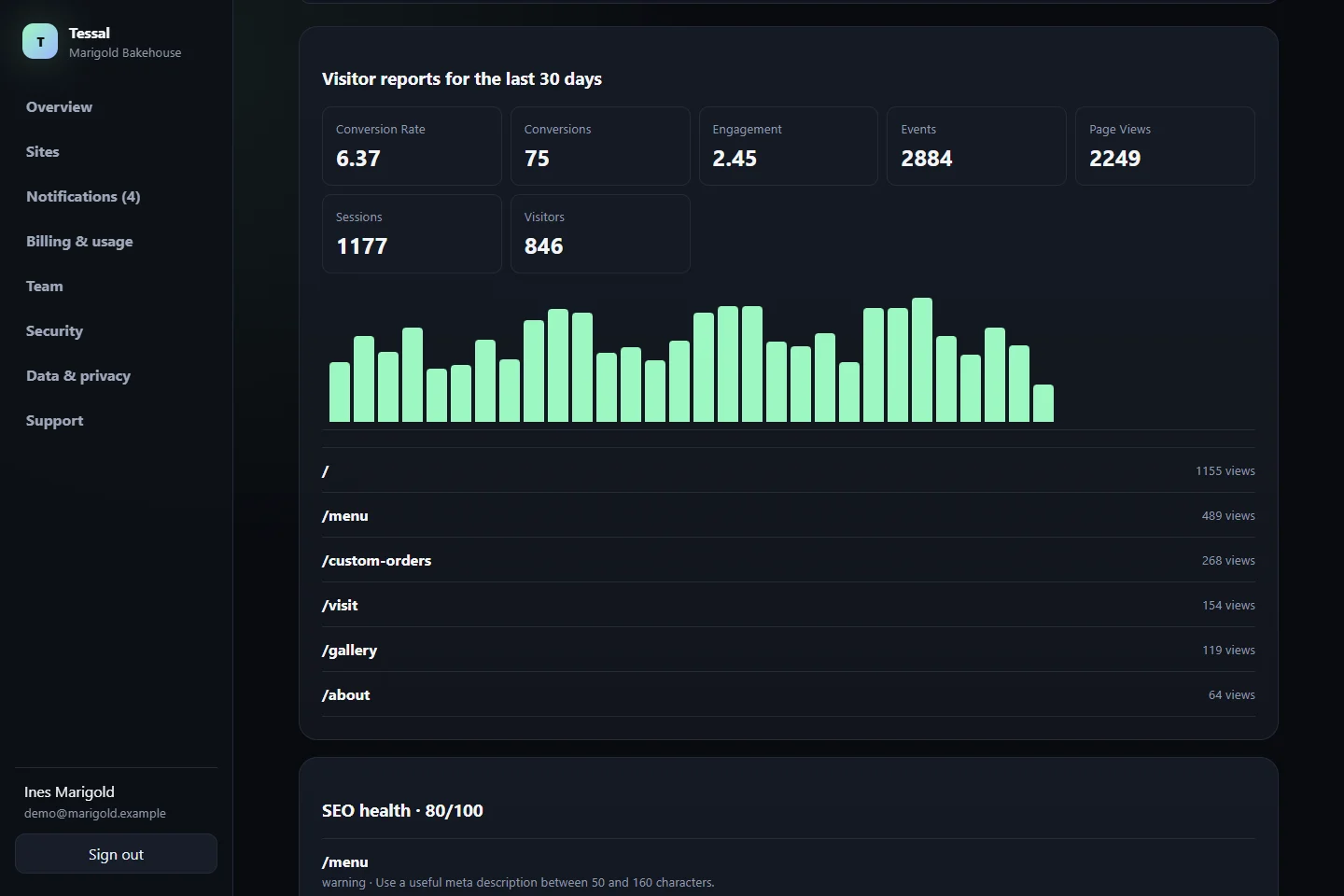The width and height of the screenshot is (1344, 896).
Task: Click the tallest bar in the chart
Action: (922, 360)
